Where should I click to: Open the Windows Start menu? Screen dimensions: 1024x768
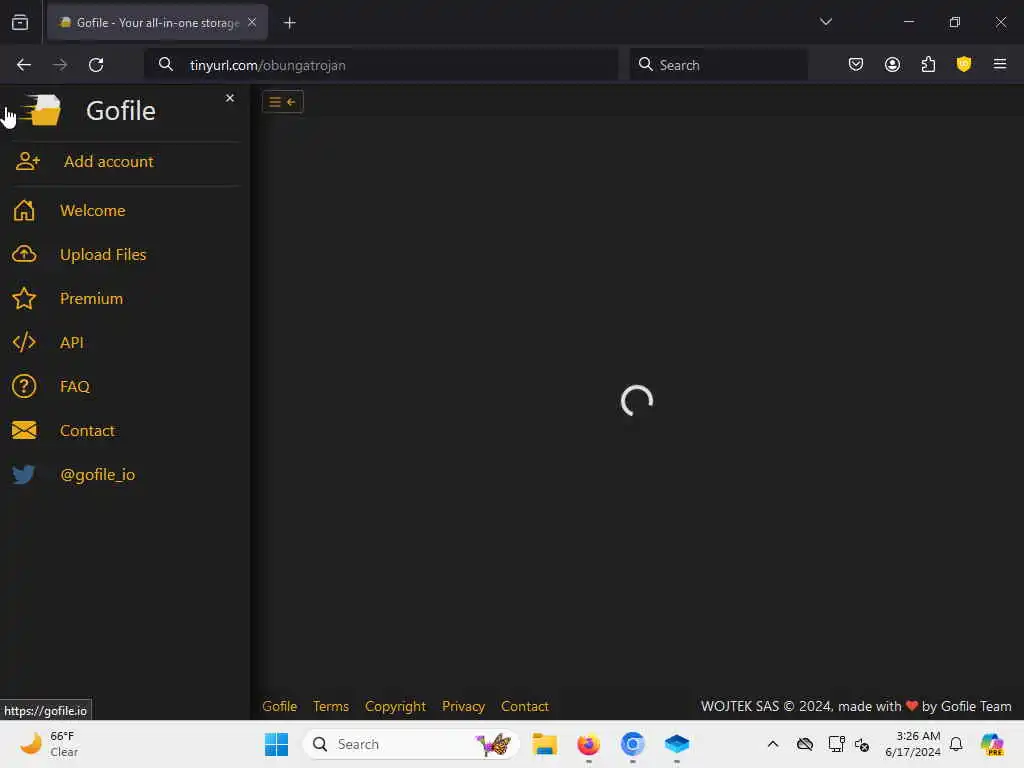pos(276,744)
